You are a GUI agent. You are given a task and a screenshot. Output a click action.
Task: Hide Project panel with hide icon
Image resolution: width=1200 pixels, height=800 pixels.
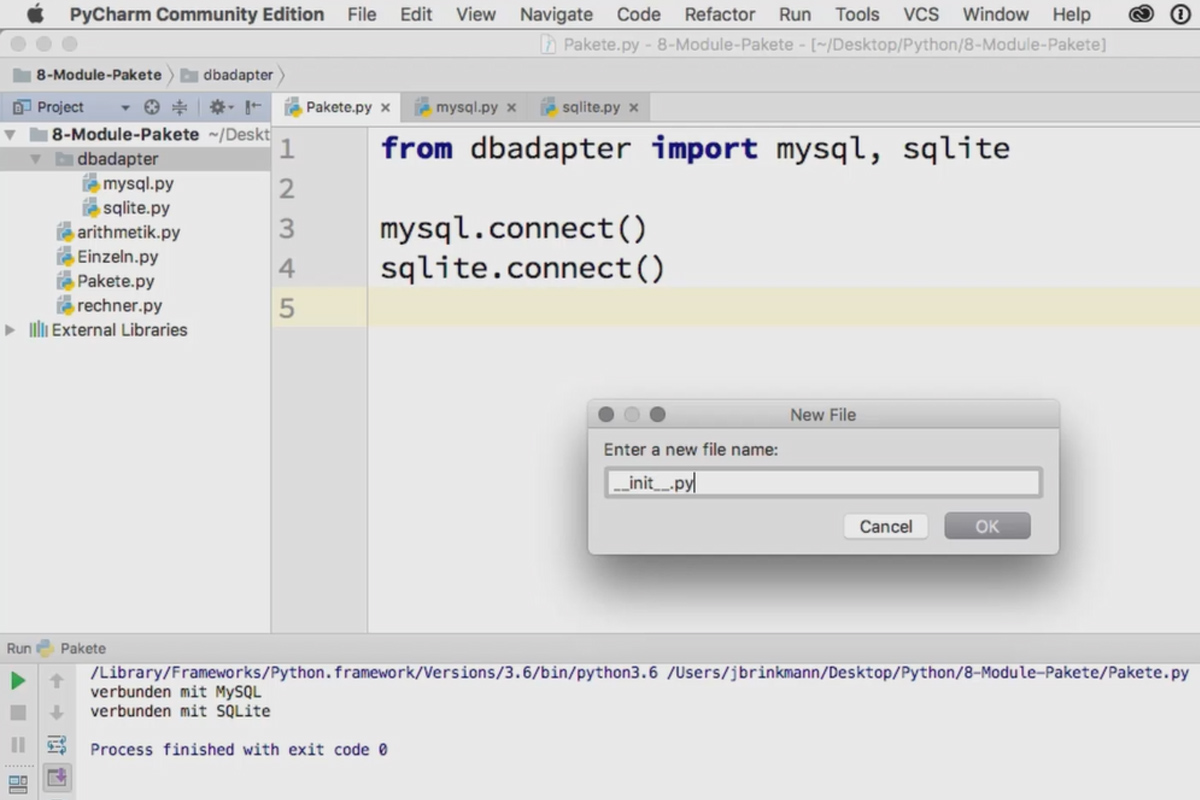tap(253, 107)
